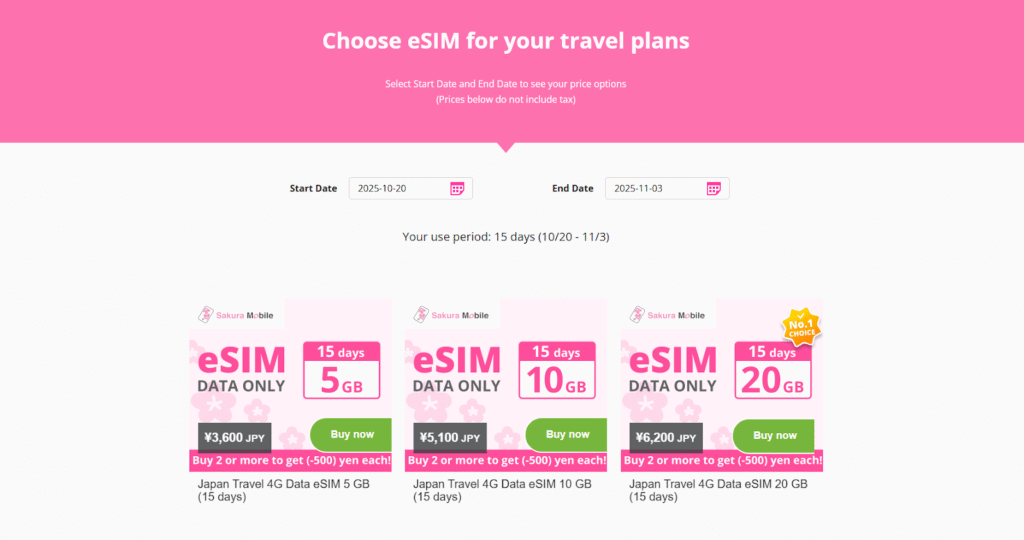Click the End Date input field
The height and width of the screenshot is (540, 1024).
click(655, 188)
